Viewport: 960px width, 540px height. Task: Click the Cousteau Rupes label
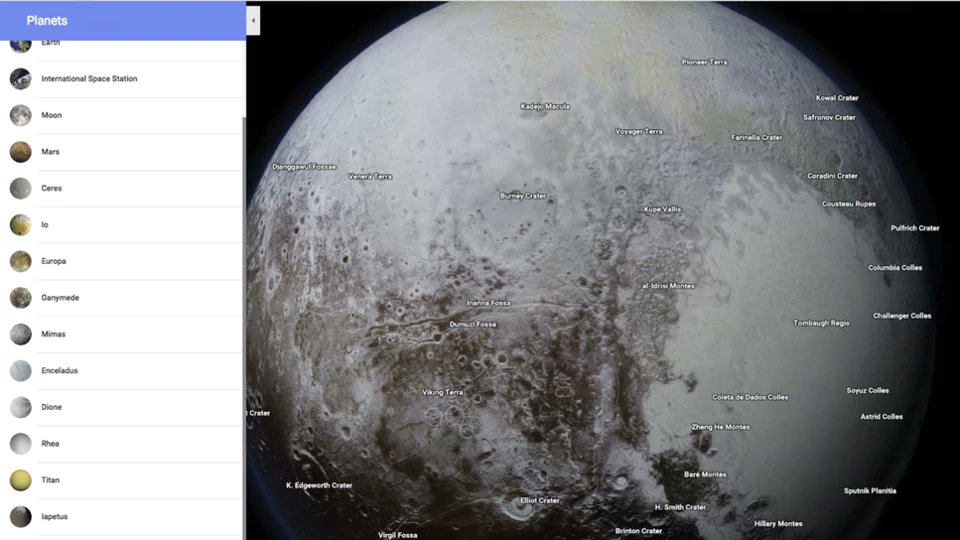(x=849, y=204)
